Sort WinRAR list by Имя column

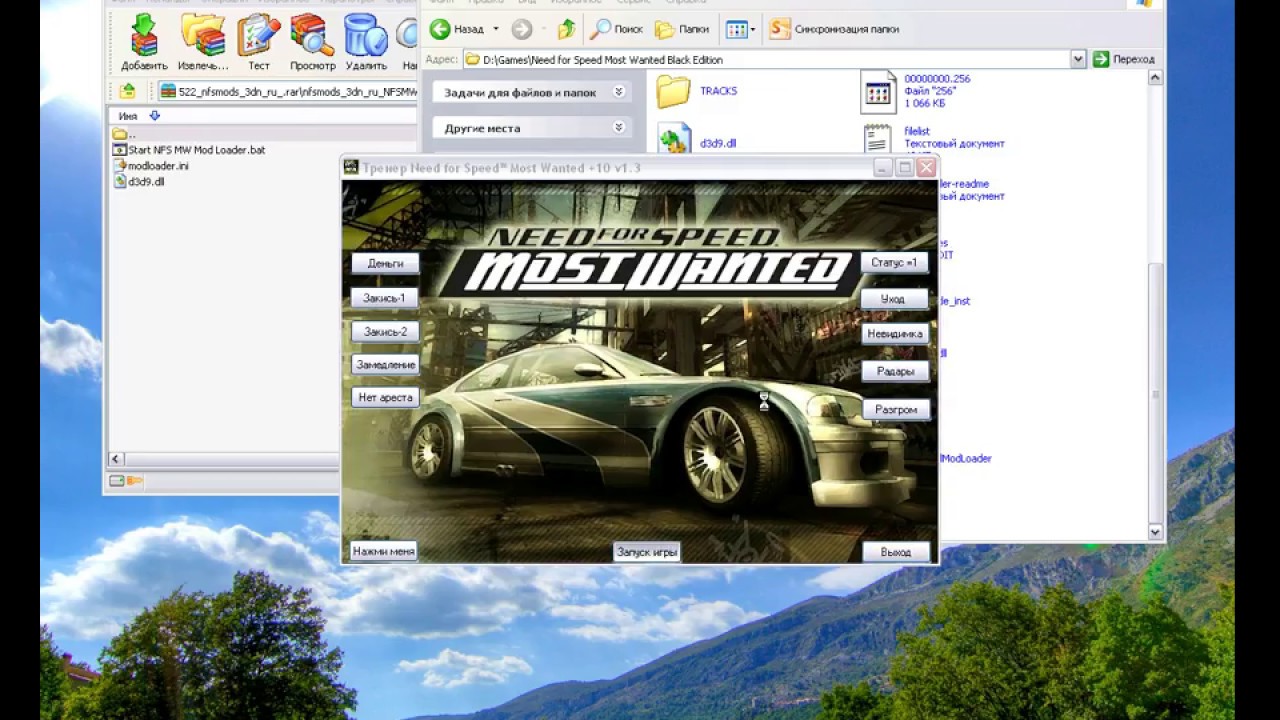tap(127, 116)
